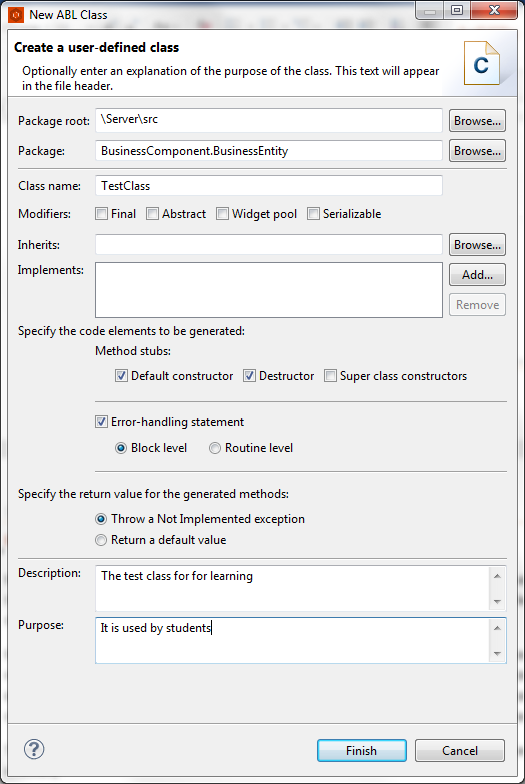525x784 pixels.
Task: Click the help question mark icon
Action: [x=34, y=749]
